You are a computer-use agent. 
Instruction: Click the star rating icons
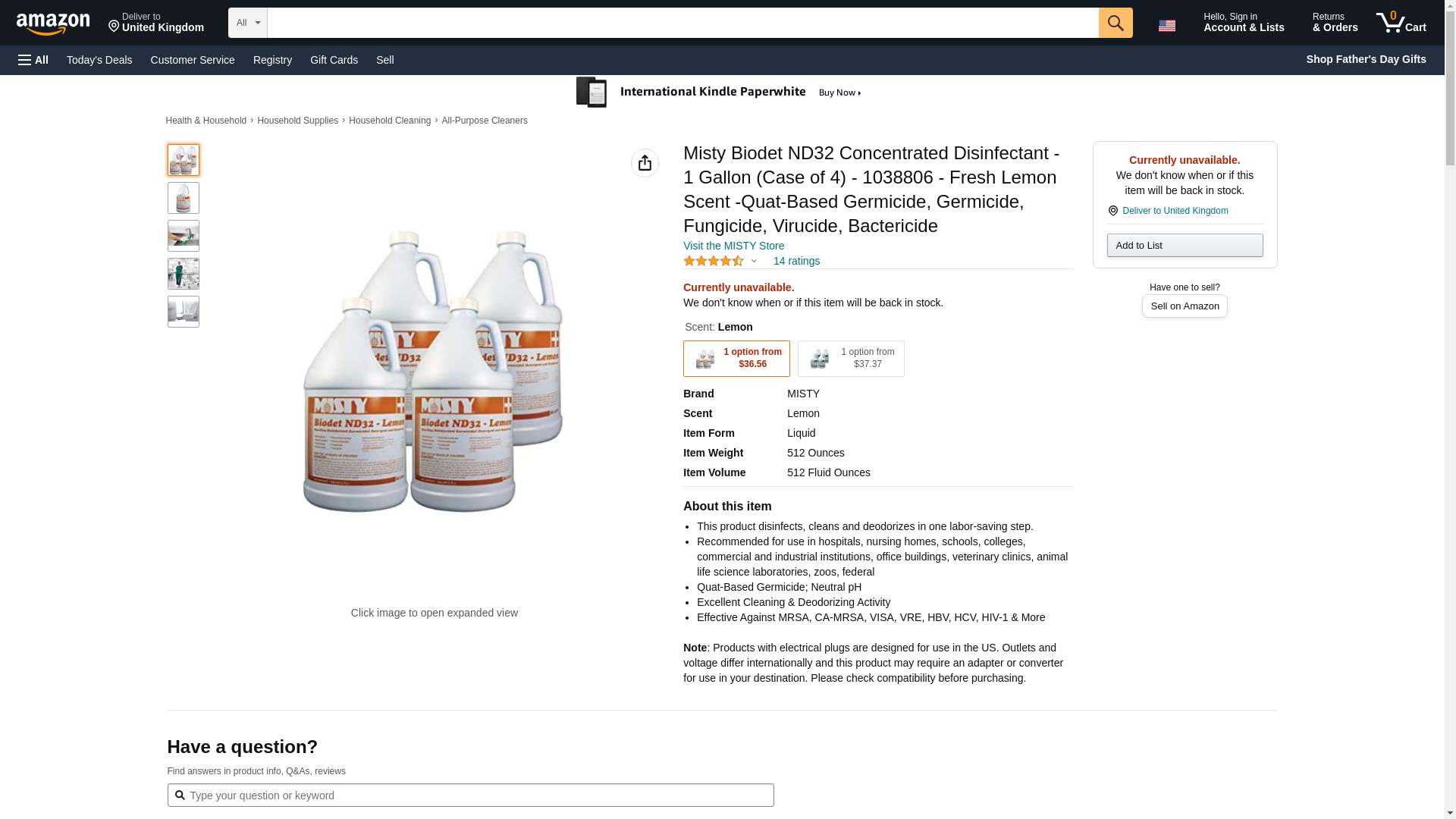tap(713, 261)
